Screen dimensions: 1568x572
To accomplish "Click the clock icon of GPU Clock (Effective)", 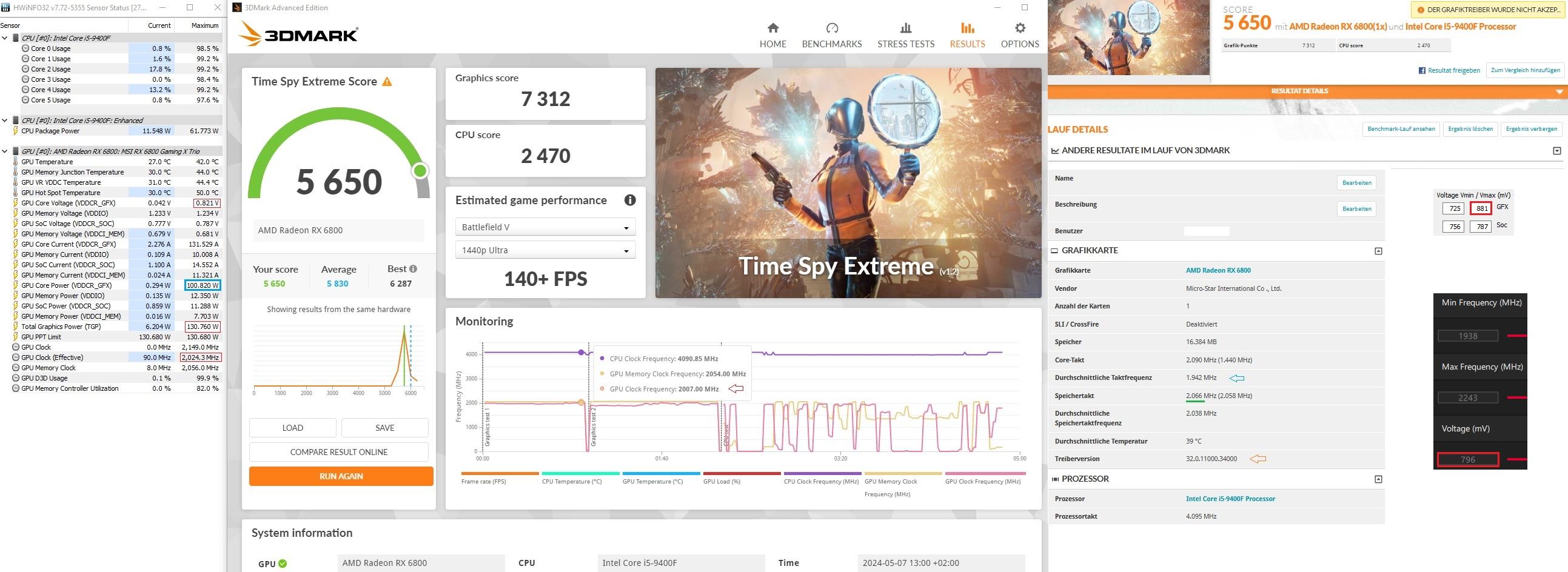I will tap(15, 358).
